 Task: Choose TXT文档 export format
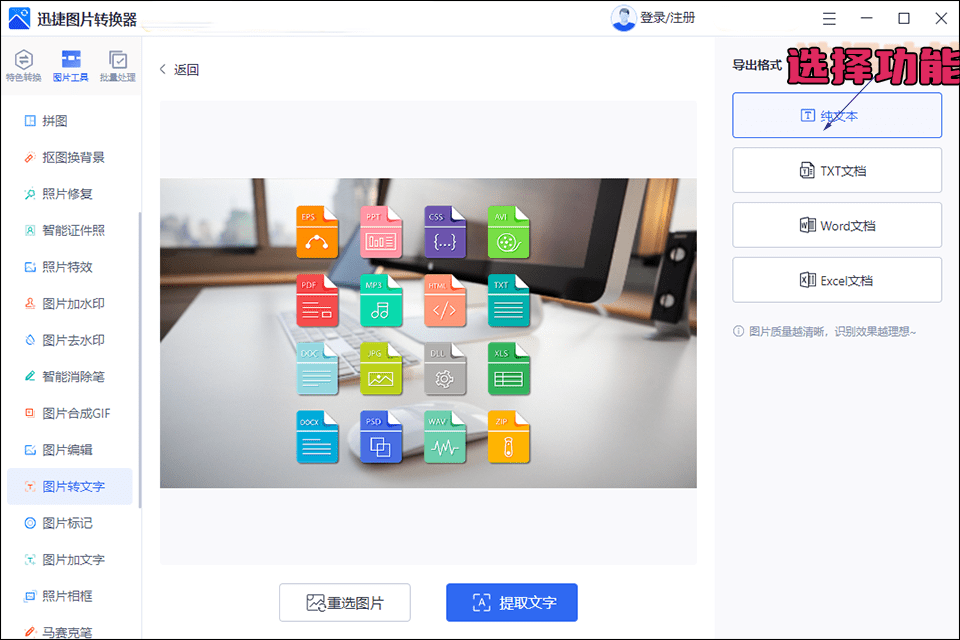837,170
